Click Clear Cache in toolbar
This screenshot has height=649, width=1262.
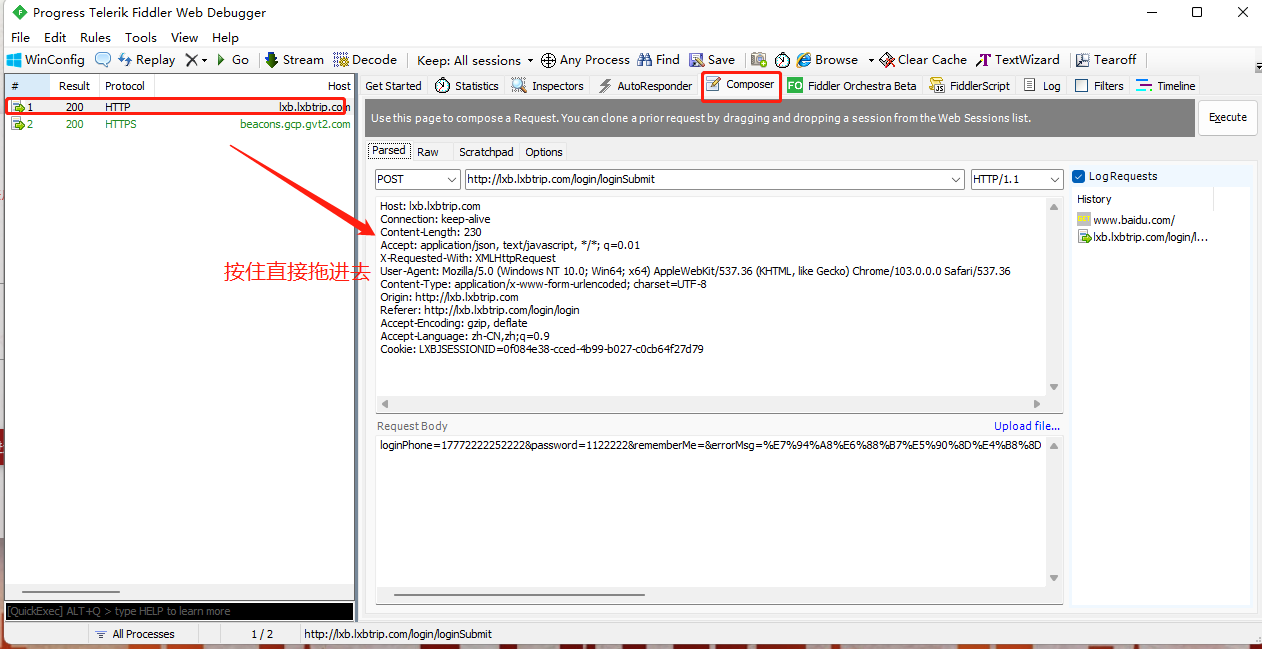923,60
